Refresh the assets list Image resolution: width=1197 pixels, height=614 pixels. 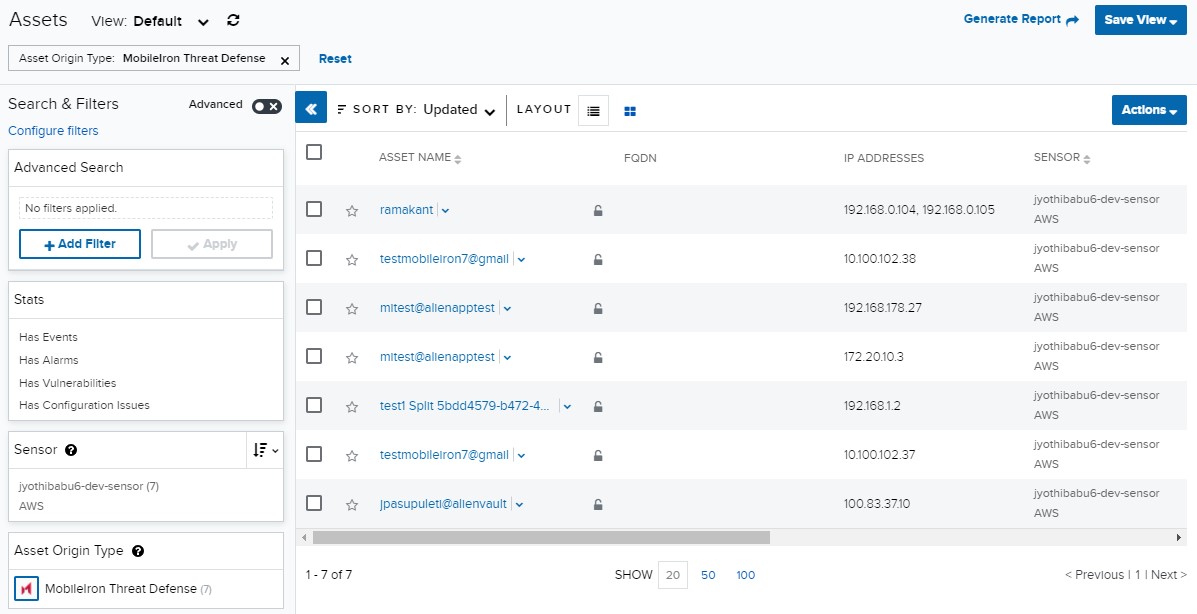coord(233,20)
